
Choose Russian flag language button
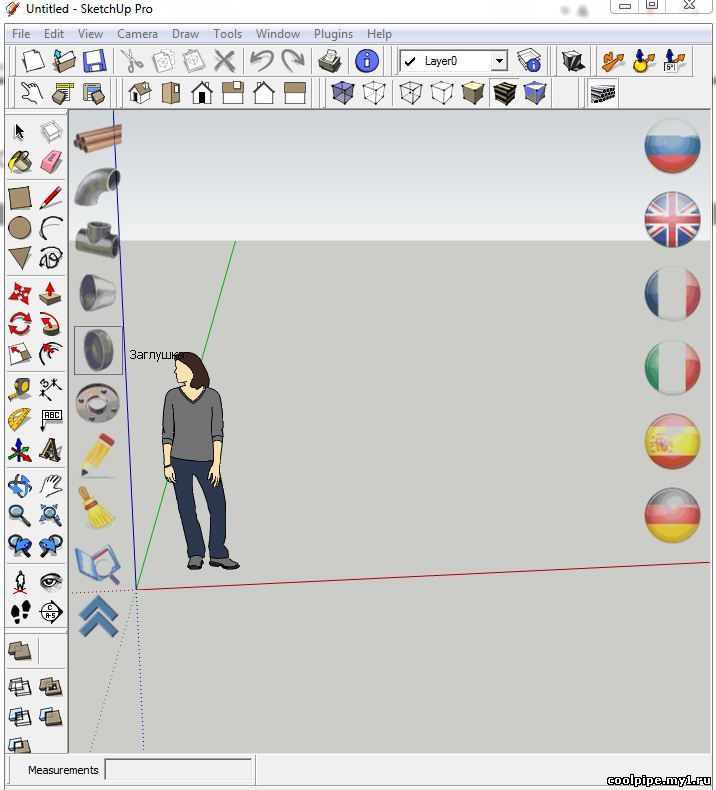pos(672,146)
